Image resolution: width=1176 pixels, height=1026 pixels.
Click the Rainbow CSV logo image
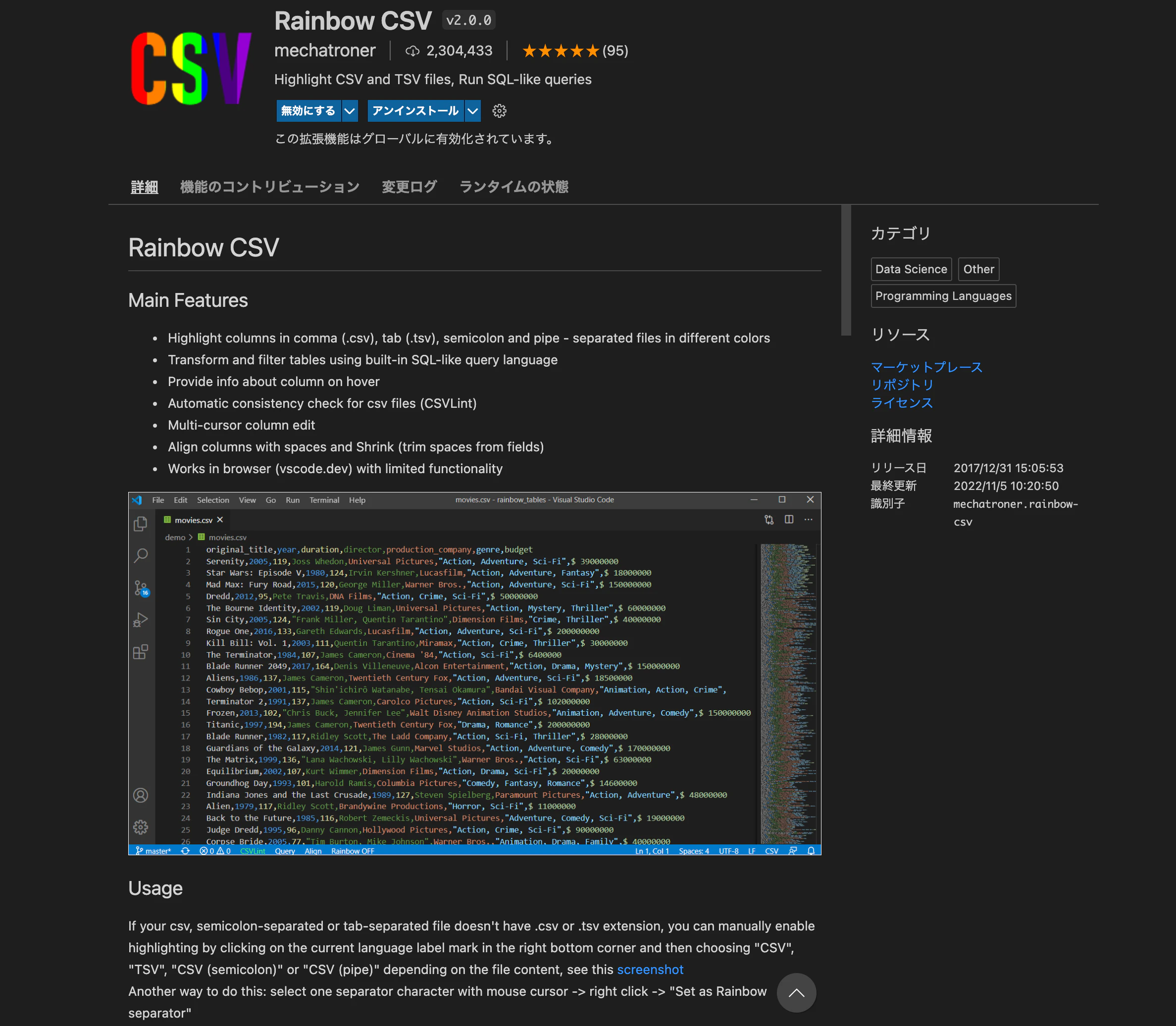pyautogui.click(x=191, y=68)
